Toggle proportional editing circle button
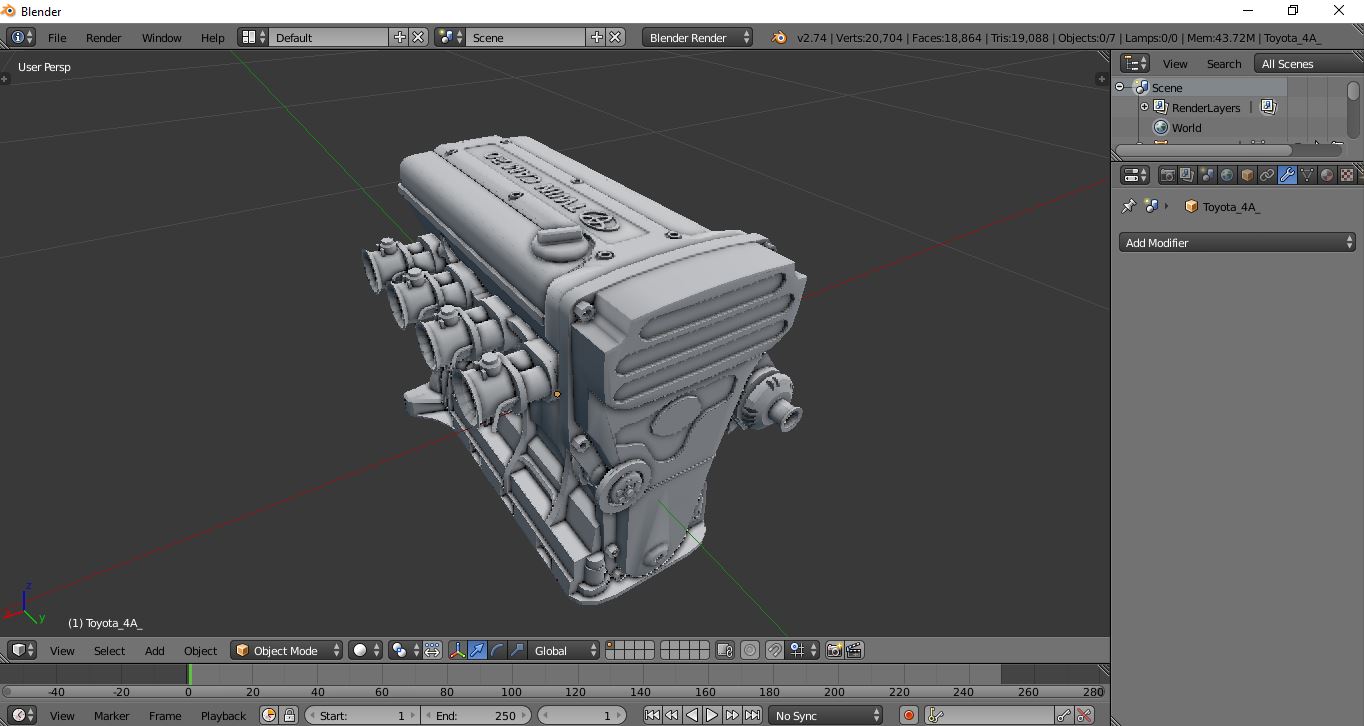The image size is (1364, 726). click(x=750, y=650)
